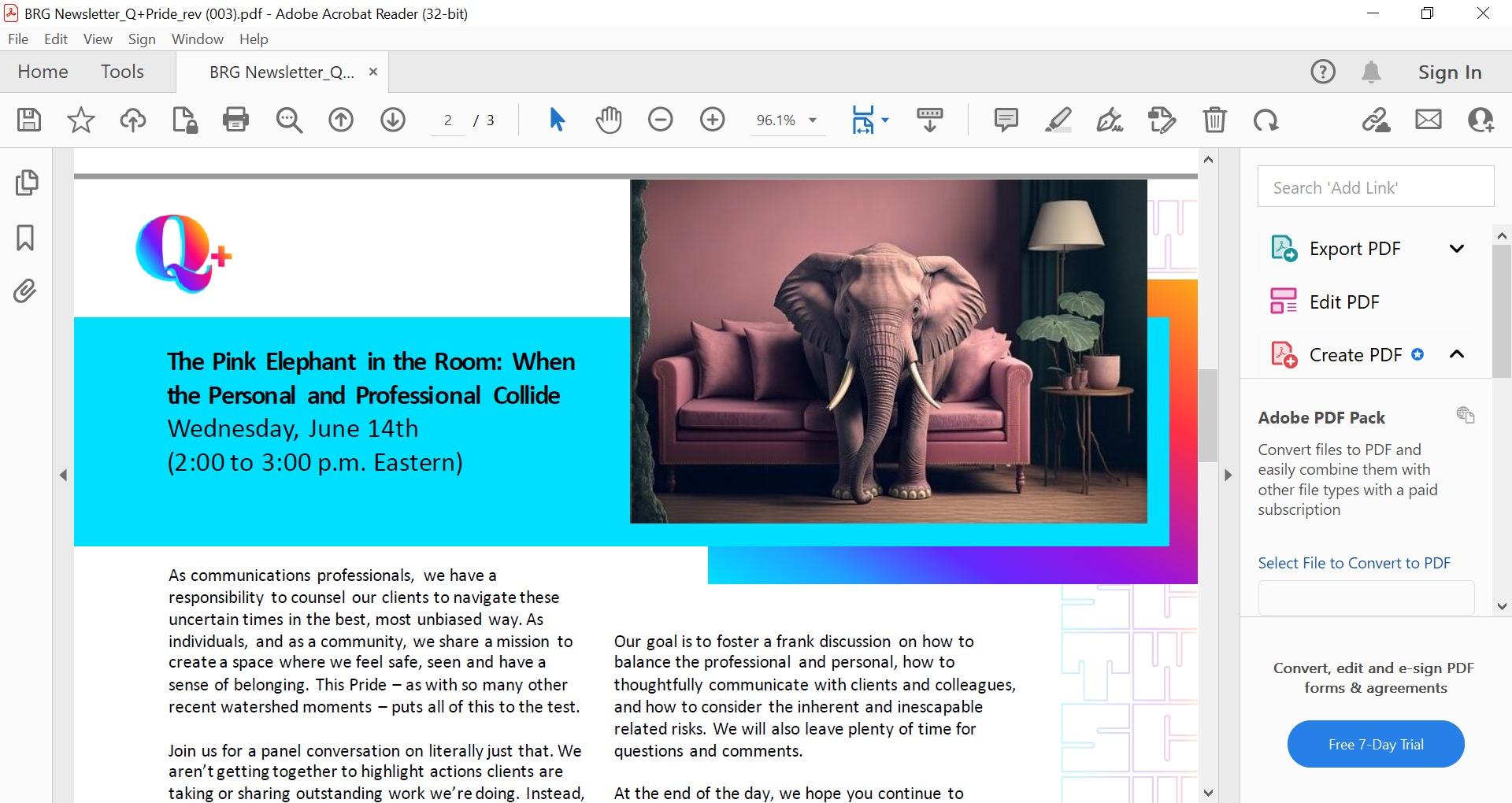This screenshot has width=1512, height=803.
Task: Select the BRG Newsletter_Q... document tab
Action: tap(281, 72)
